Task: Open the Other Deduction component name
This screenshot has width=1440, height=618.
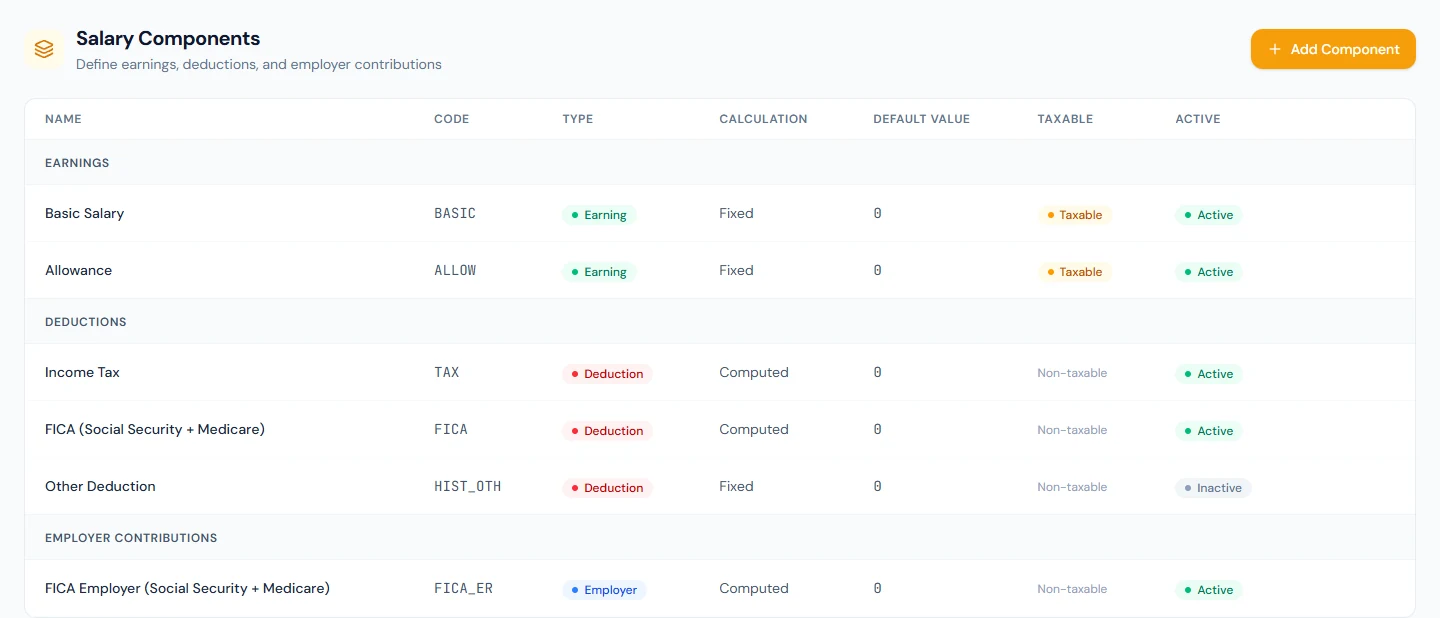Action: pos(100,486)
